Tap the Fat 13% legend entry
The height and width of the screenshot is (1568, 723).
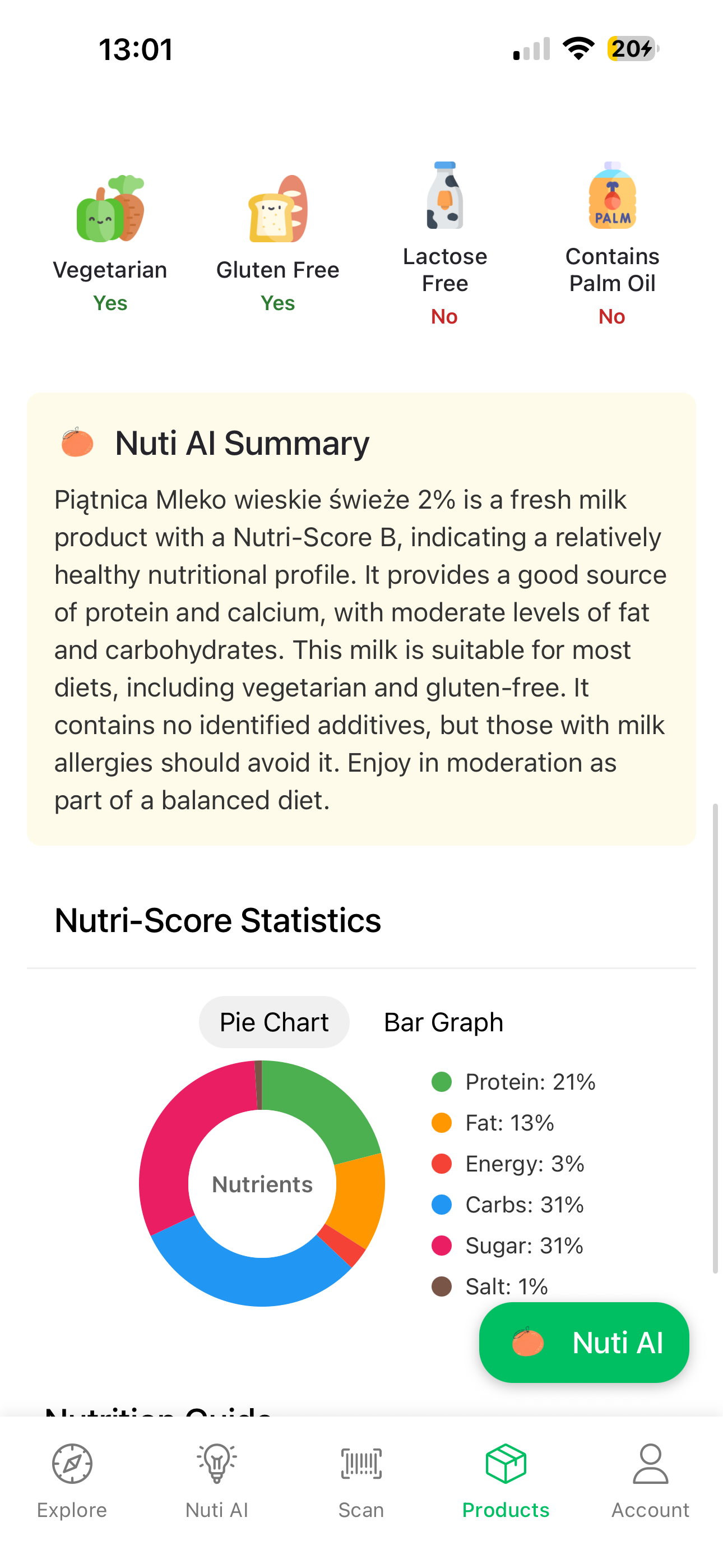coord(509,1122)
